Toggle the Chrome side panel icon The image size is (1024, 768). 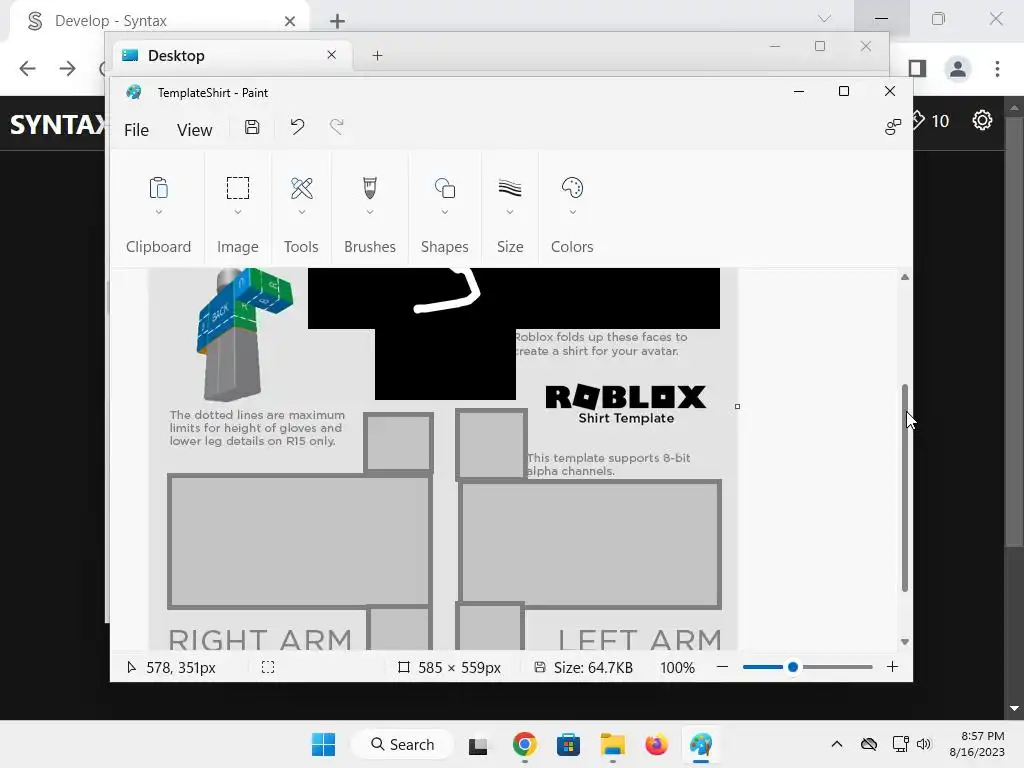pyautogui.click(x=918, y=69)
